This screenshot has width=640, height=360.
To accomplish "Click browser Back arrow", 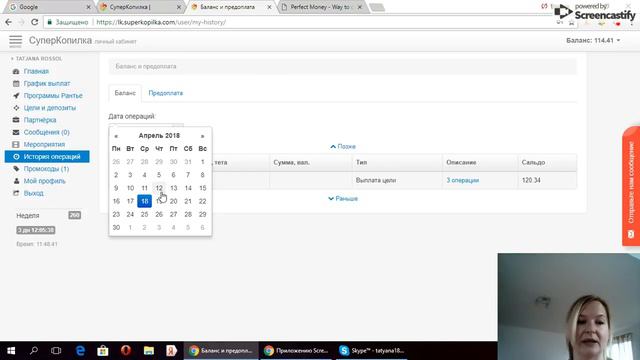I will [x=9, y=22].
